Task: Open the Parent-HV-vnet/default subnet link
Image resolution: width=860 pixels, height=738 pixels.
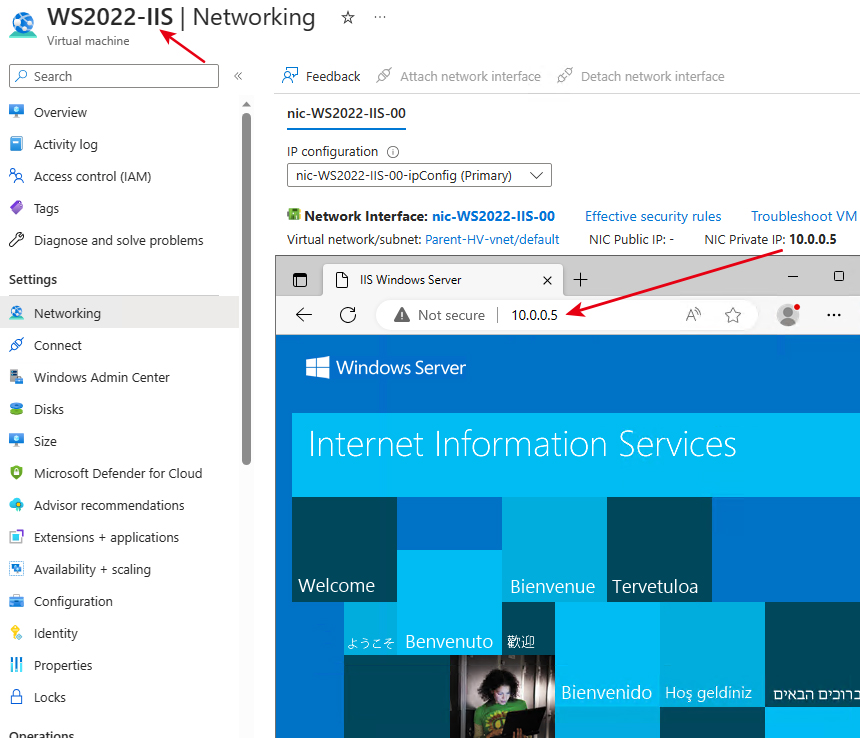Action: (492, 240)
